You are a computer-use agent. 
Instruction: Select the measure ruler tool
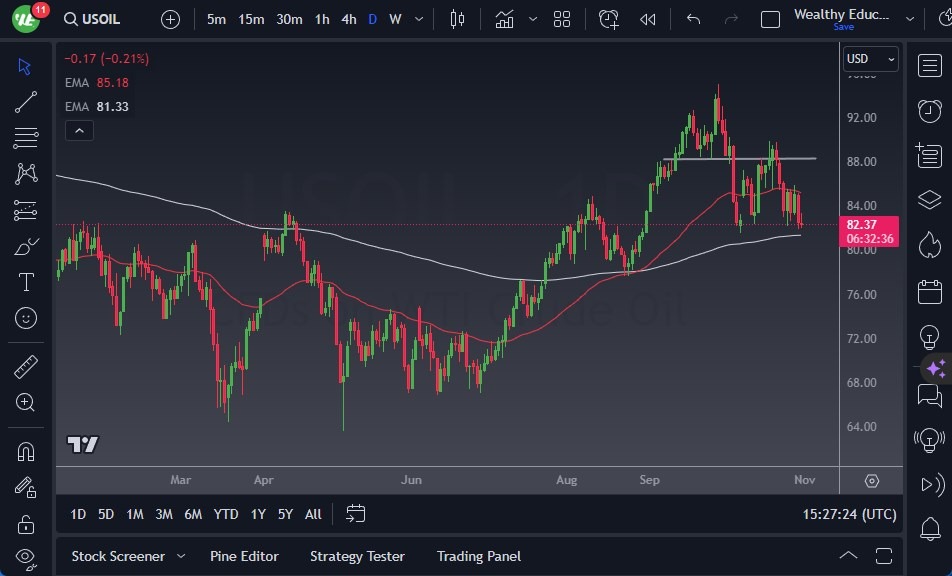(24, 366)
